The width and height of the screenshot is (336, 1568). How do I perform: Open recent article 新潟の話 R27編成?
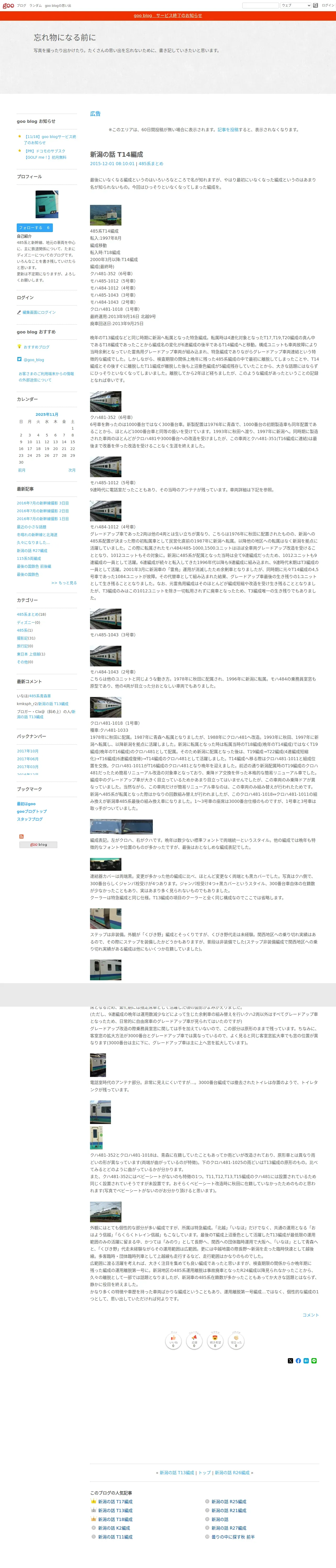pyautogui.click(x=32, y=551)
